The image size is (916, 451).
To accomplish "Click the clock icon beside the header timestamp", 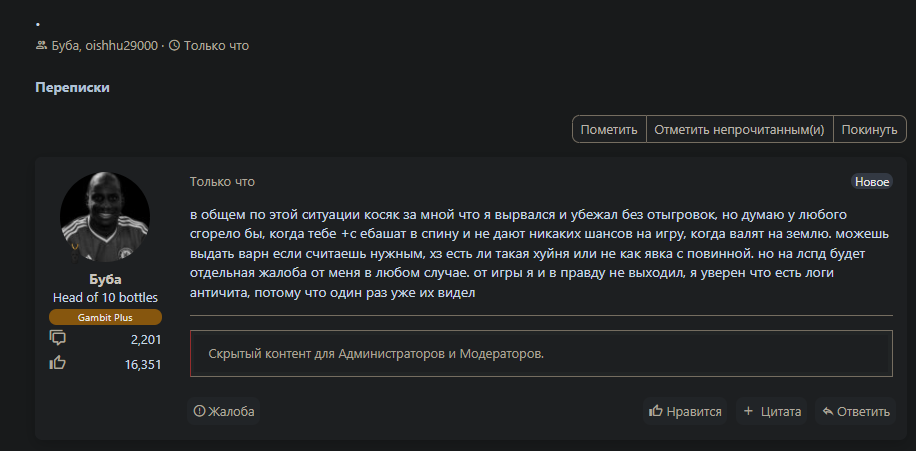I will pos(174,45).
